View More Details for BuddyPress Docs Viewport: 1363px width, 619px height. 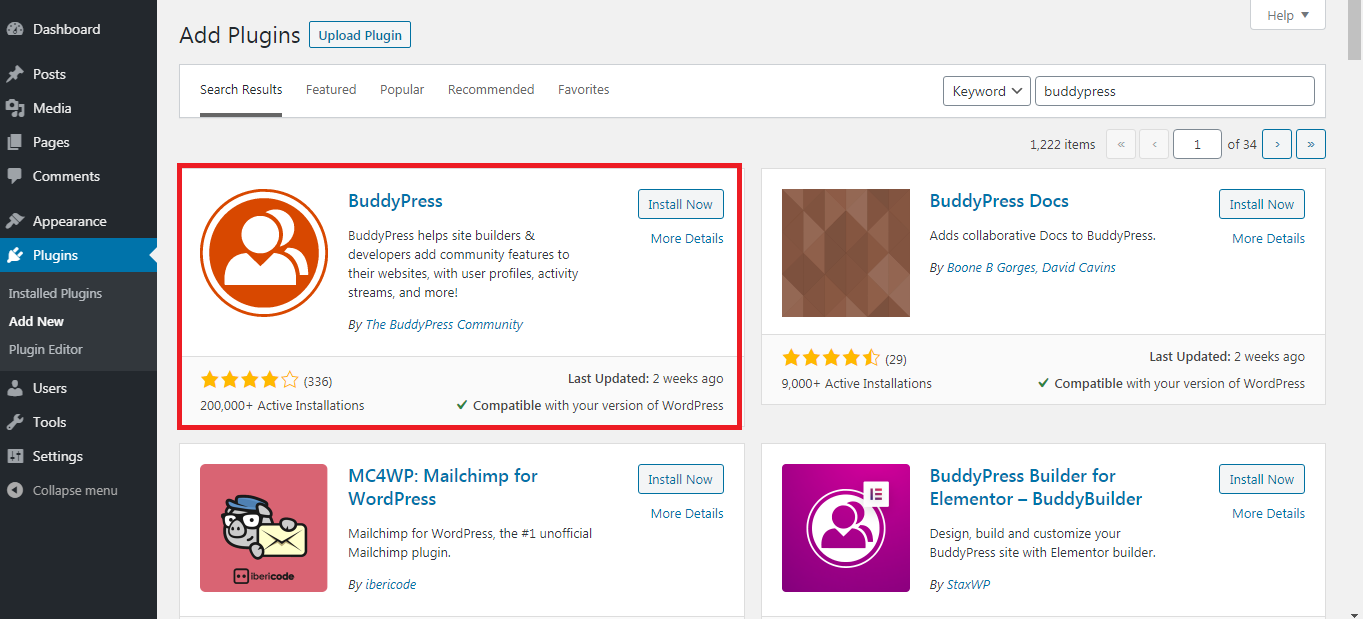(x=1268, y=238)
